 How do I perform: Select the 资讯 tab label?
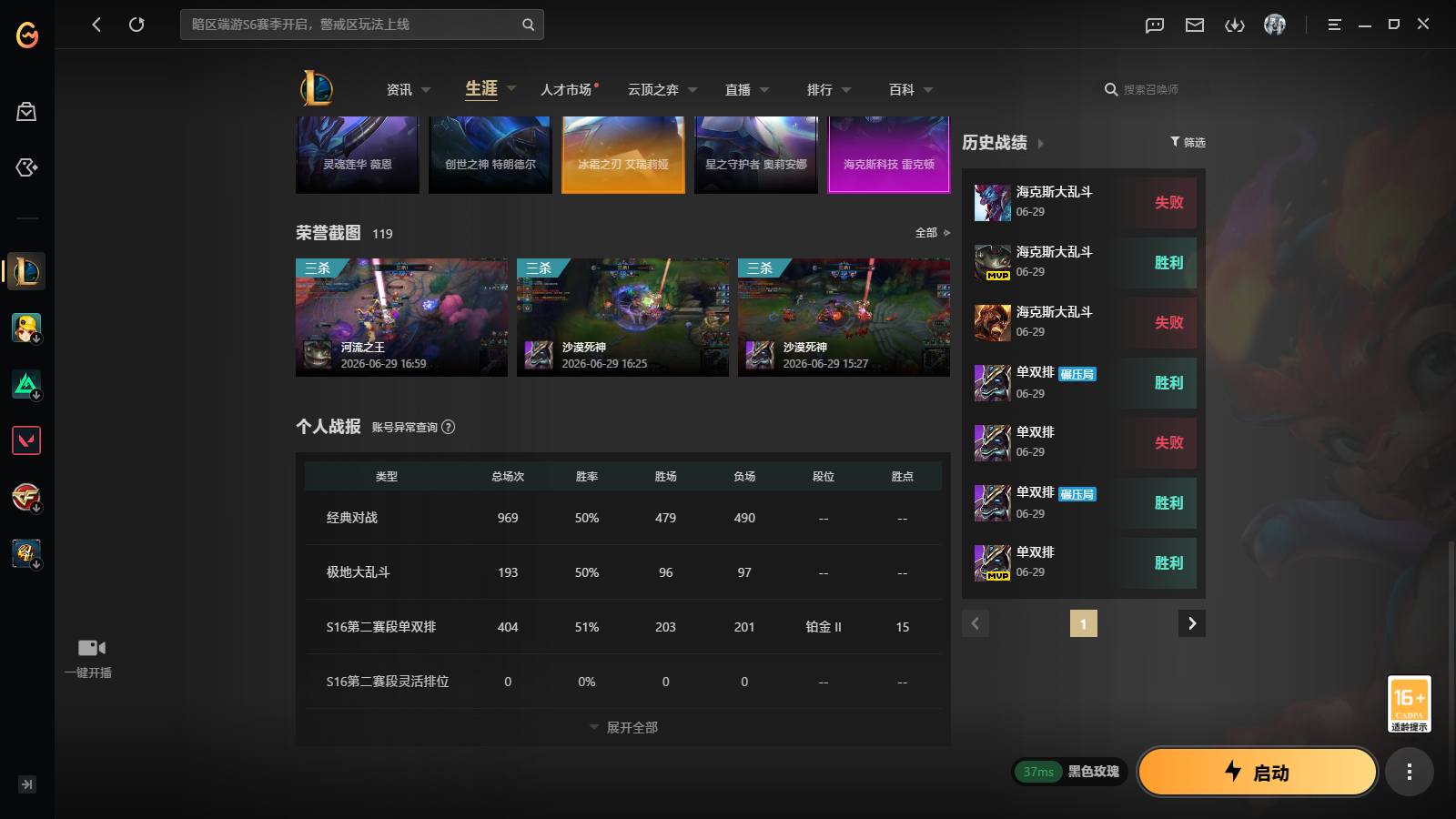pos(399,89)
